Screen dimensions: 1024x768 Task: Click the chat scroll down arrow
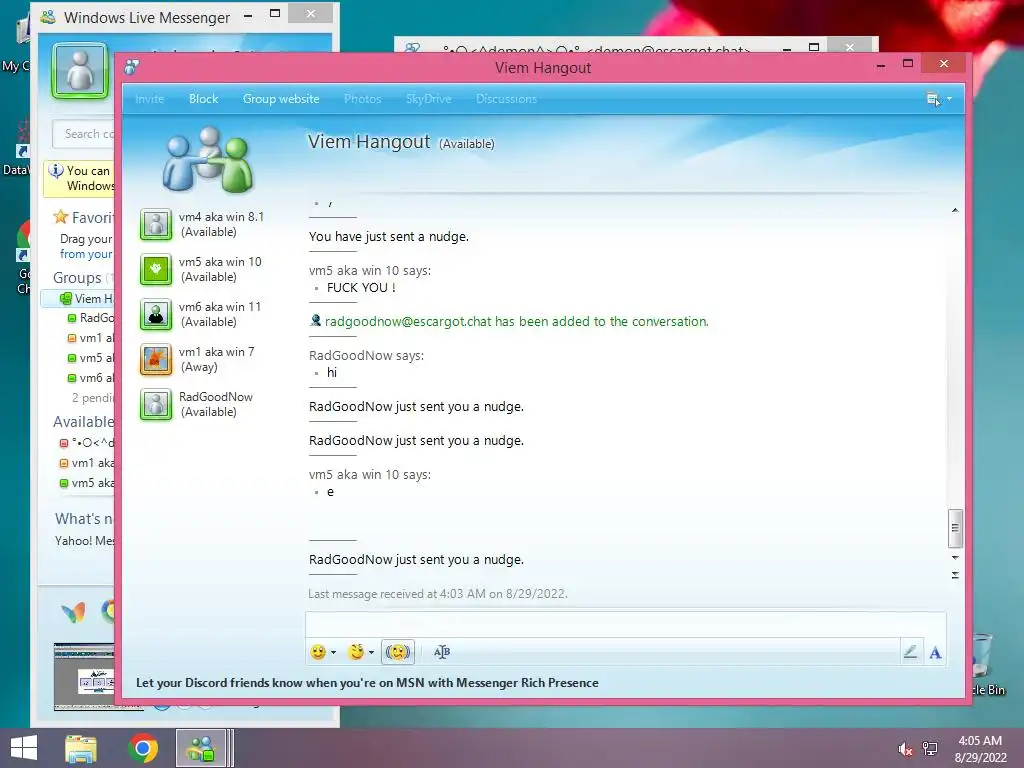click(x=955, y=558)
